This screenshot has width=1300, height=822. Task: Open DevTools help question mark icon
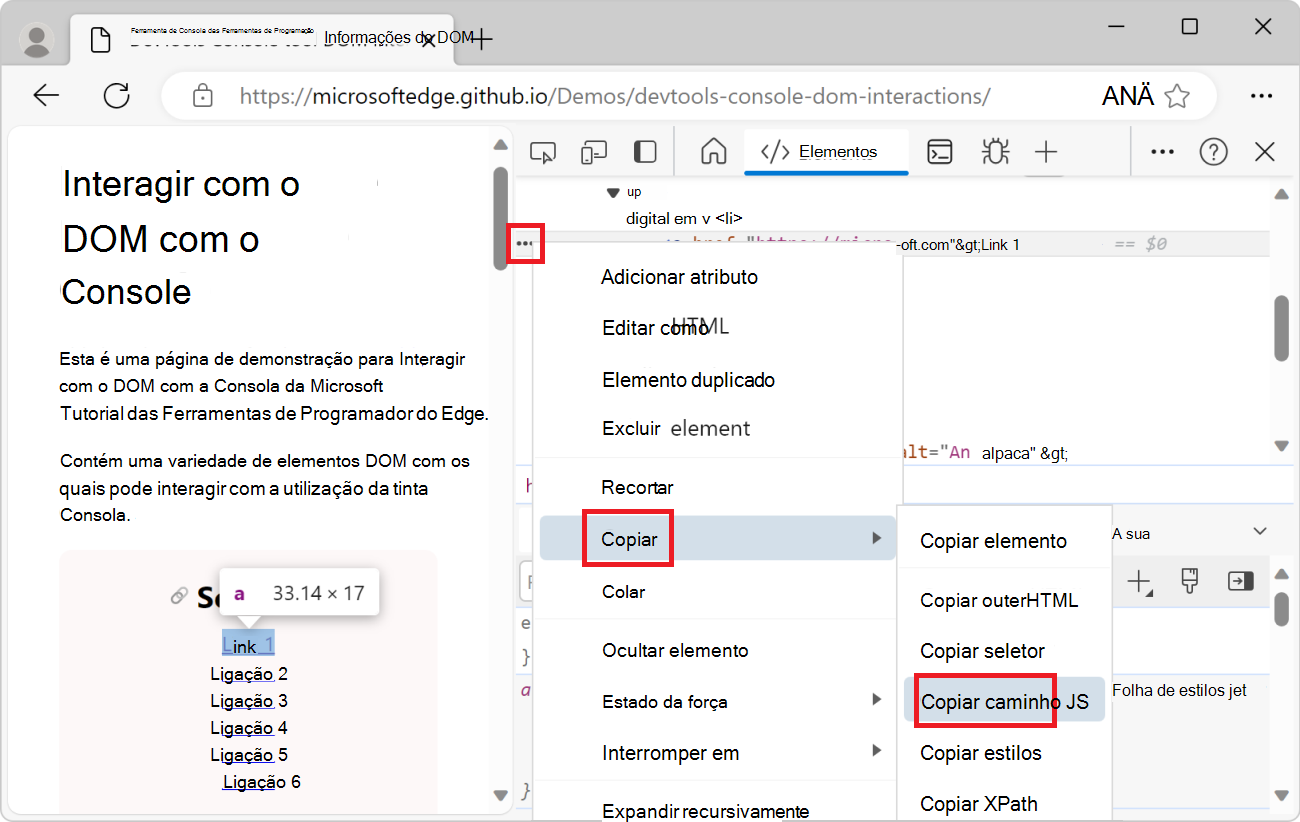[1213, 151]
